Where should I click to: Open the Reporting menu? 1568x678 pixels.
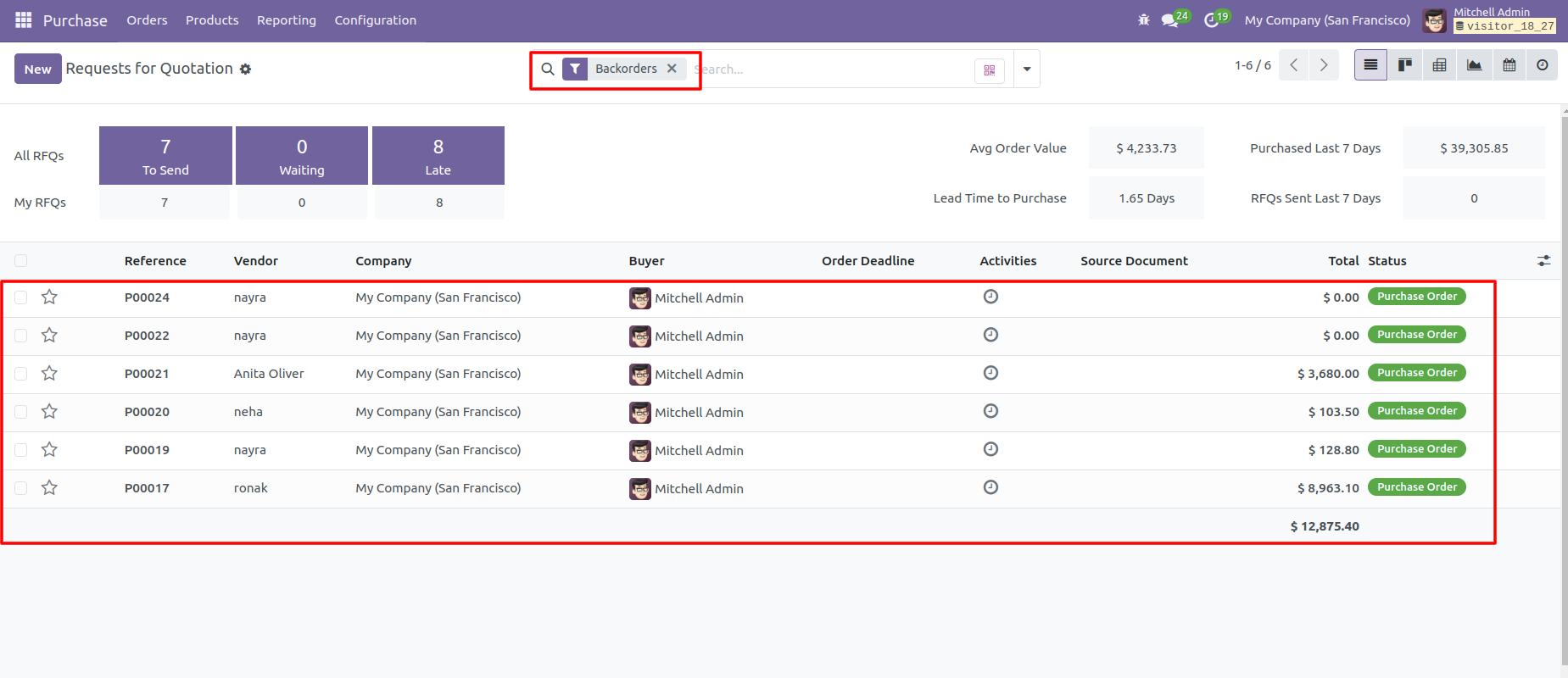(287, 20)
